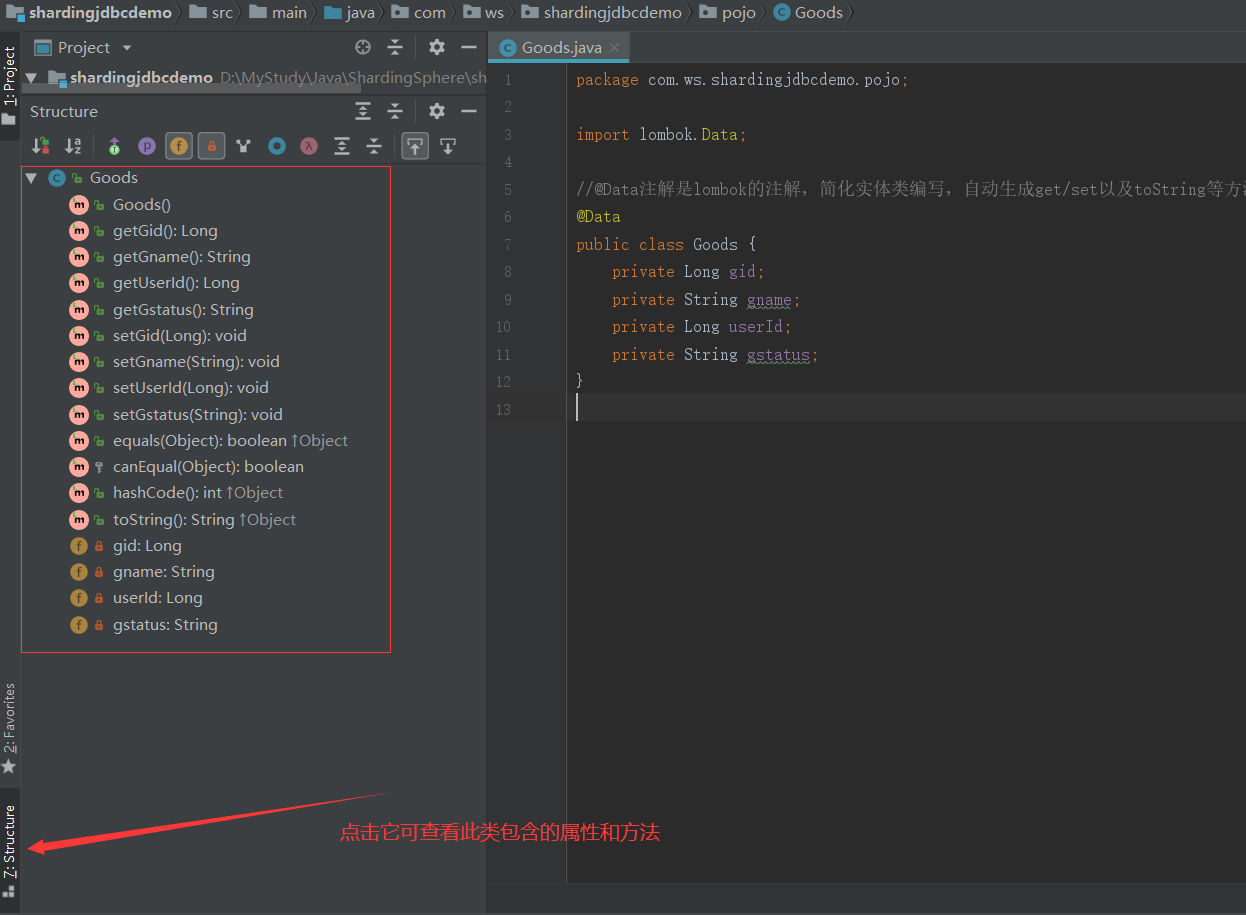
Task: Open the 1: Project side tab
Action: click(x=10, y=86)
